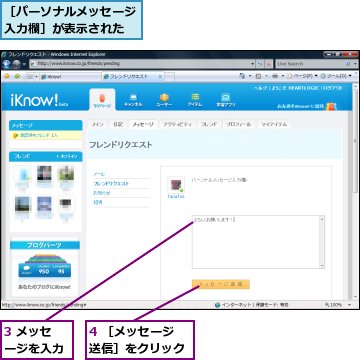
Task: Open a new browser tab
Action: 169,77
